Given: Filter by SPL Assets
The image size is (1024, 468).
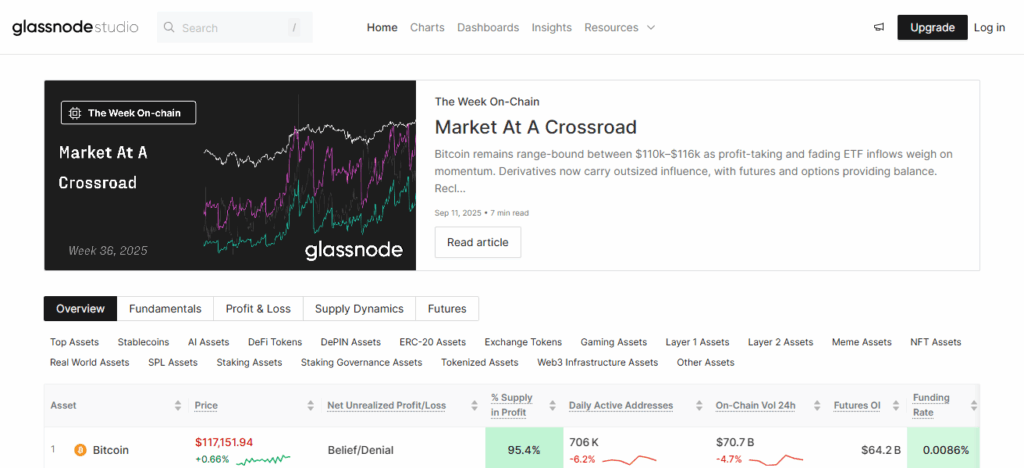Looking at the screenshot, I should pos(172,362).
